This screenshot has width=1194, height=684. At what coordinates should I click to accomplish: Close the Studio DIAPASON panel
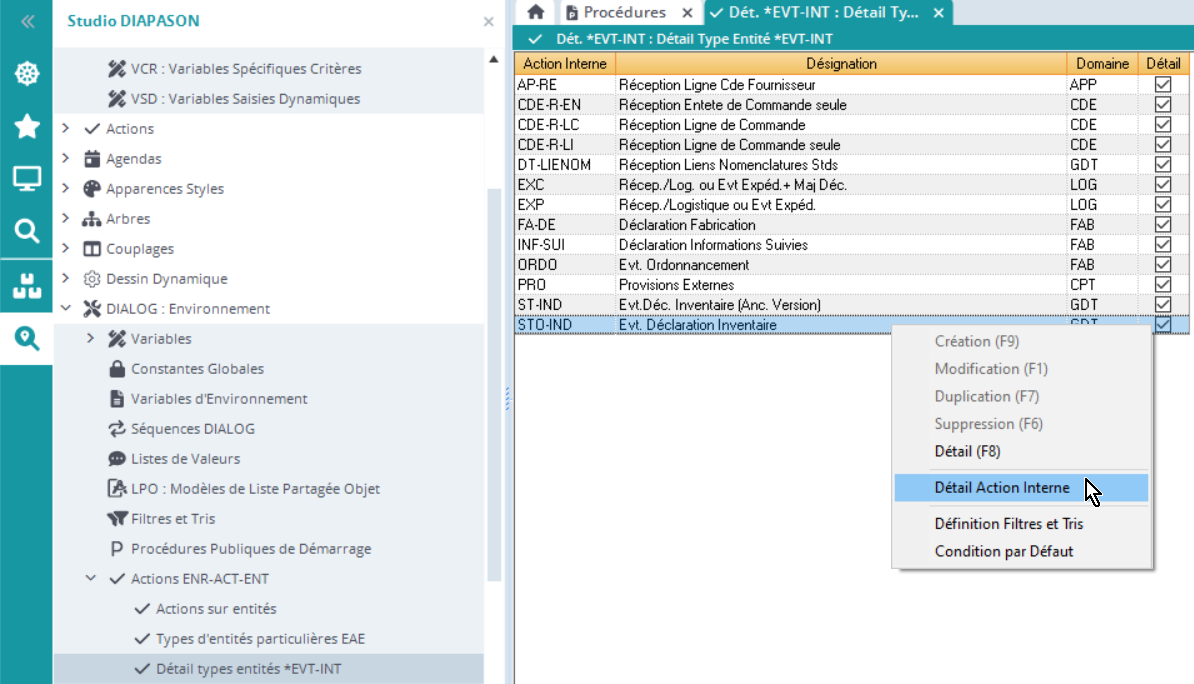488,21
